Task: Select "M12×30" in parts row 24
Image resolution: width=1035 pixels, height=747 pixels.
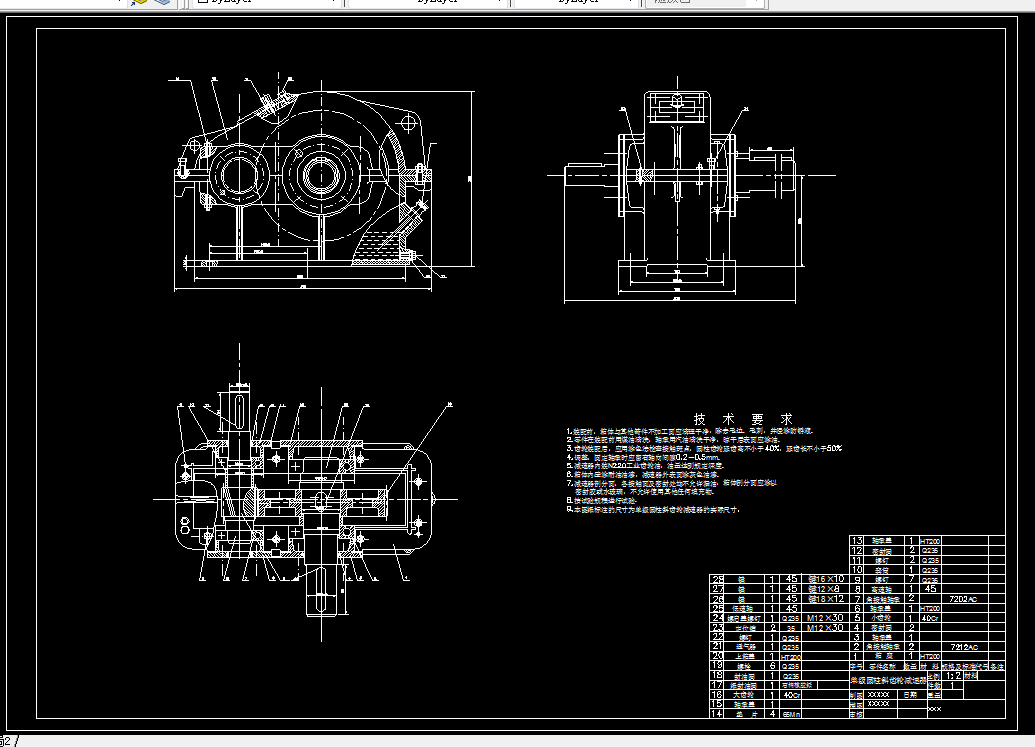Action: [x=825, y=618]
